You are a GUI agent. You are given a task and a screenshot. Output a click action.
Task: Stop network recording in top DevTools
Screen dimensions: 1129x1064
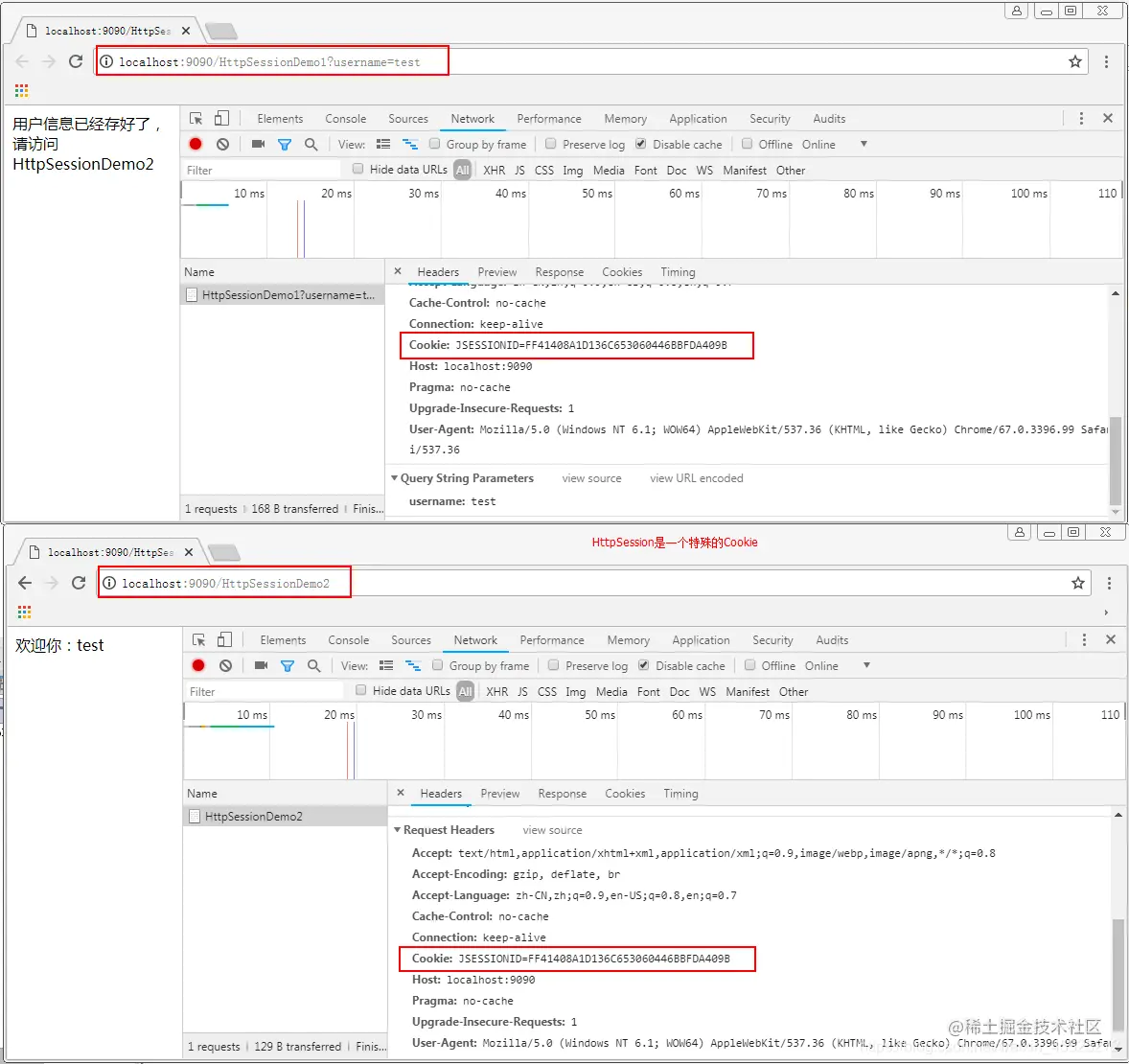[x=196, y=144]
